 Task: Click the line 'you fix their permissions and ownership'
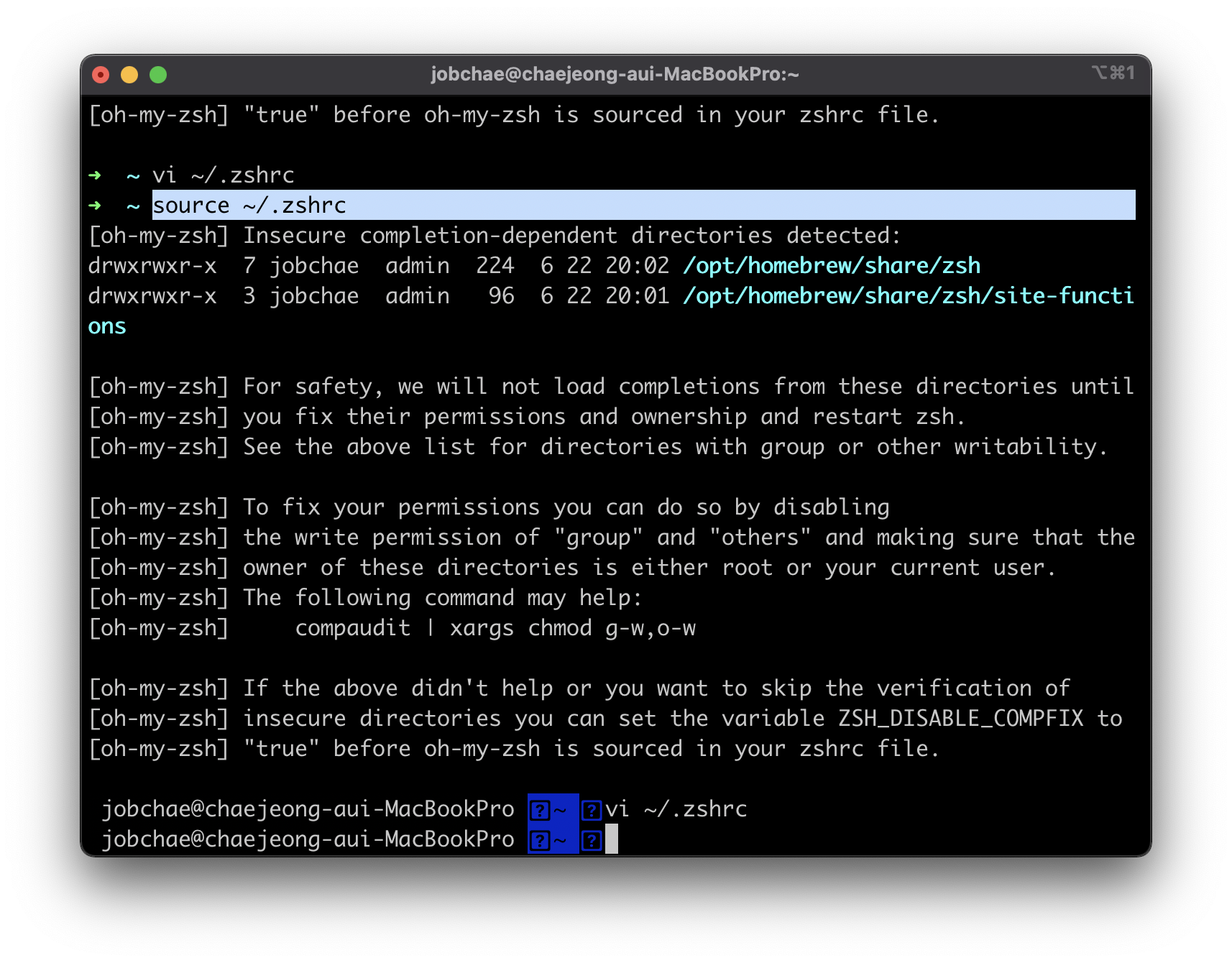(526, 417)
